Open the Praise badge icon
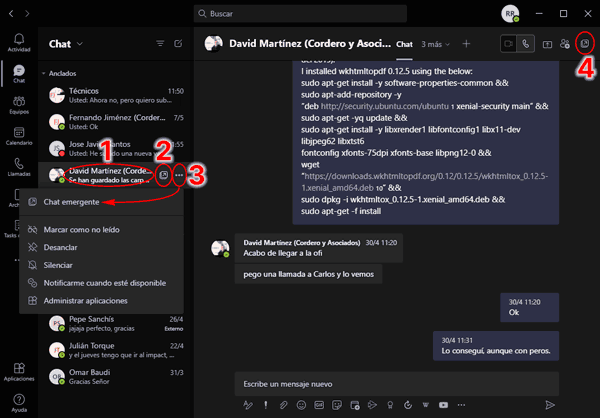This screenshot has height=418, width=600. 390,405
